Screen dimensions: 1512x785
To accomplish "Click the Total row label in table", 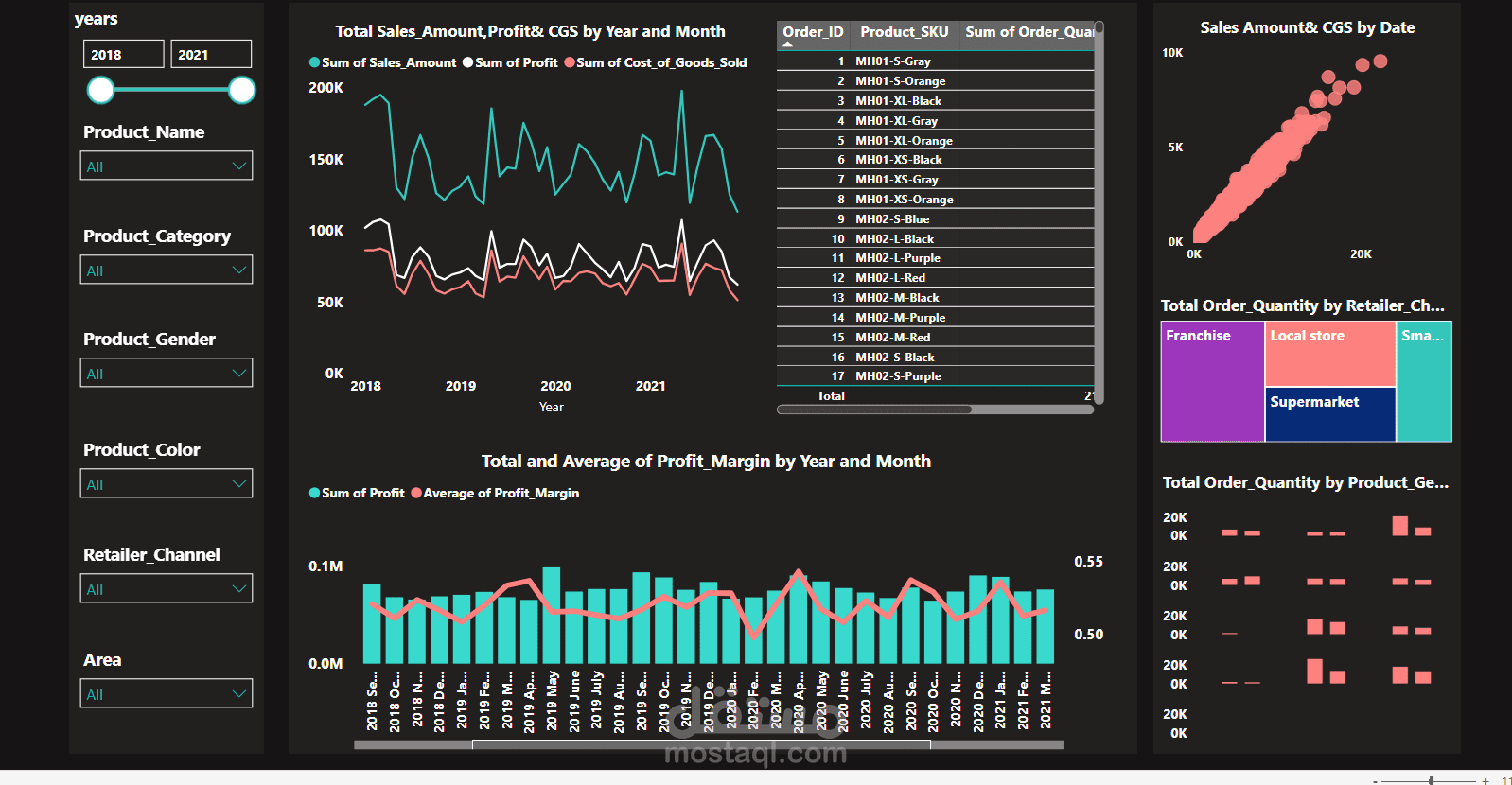I will (831, 396).
